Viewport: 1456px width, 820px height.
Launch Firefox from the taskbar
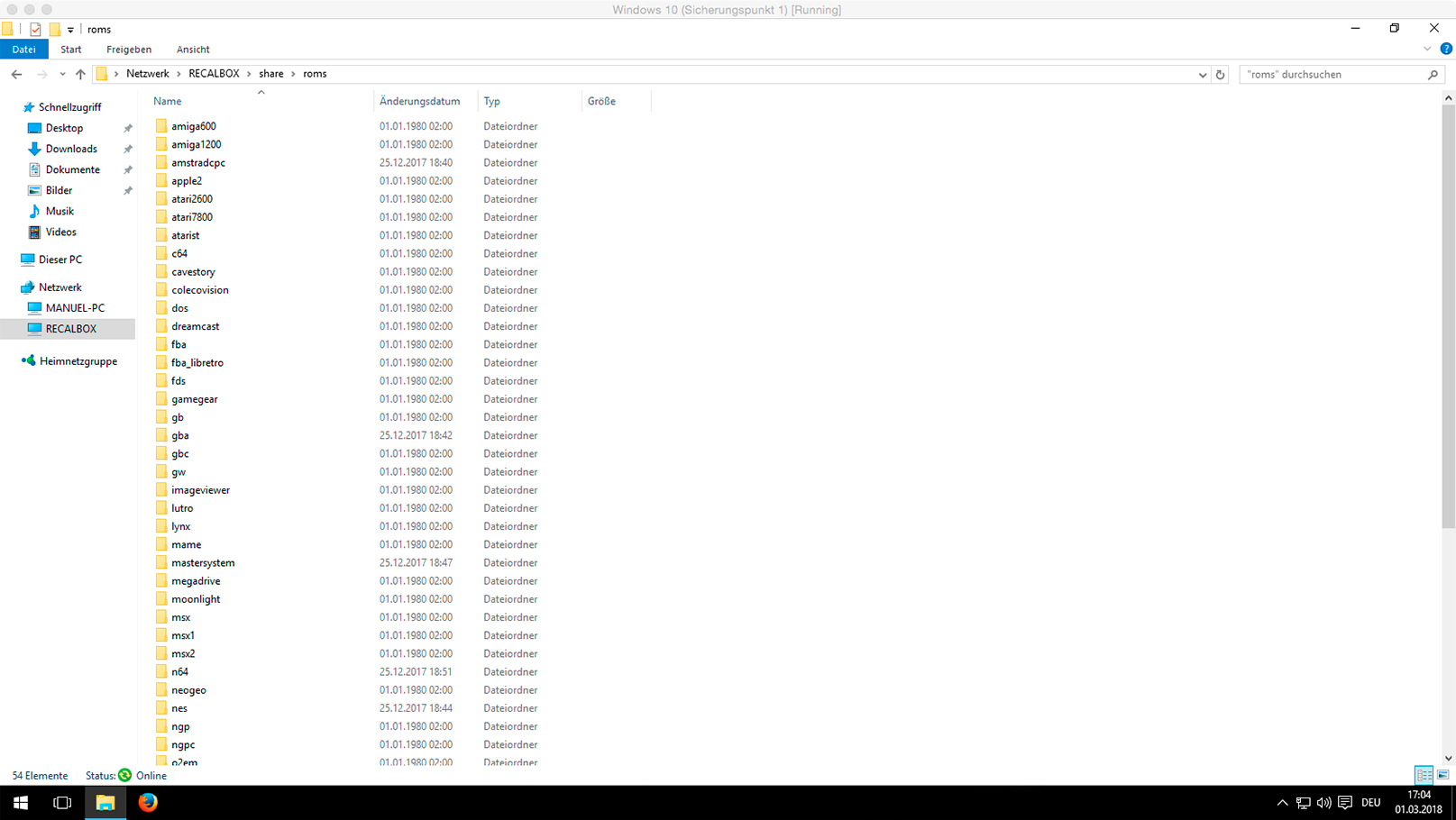click(148, 802)
